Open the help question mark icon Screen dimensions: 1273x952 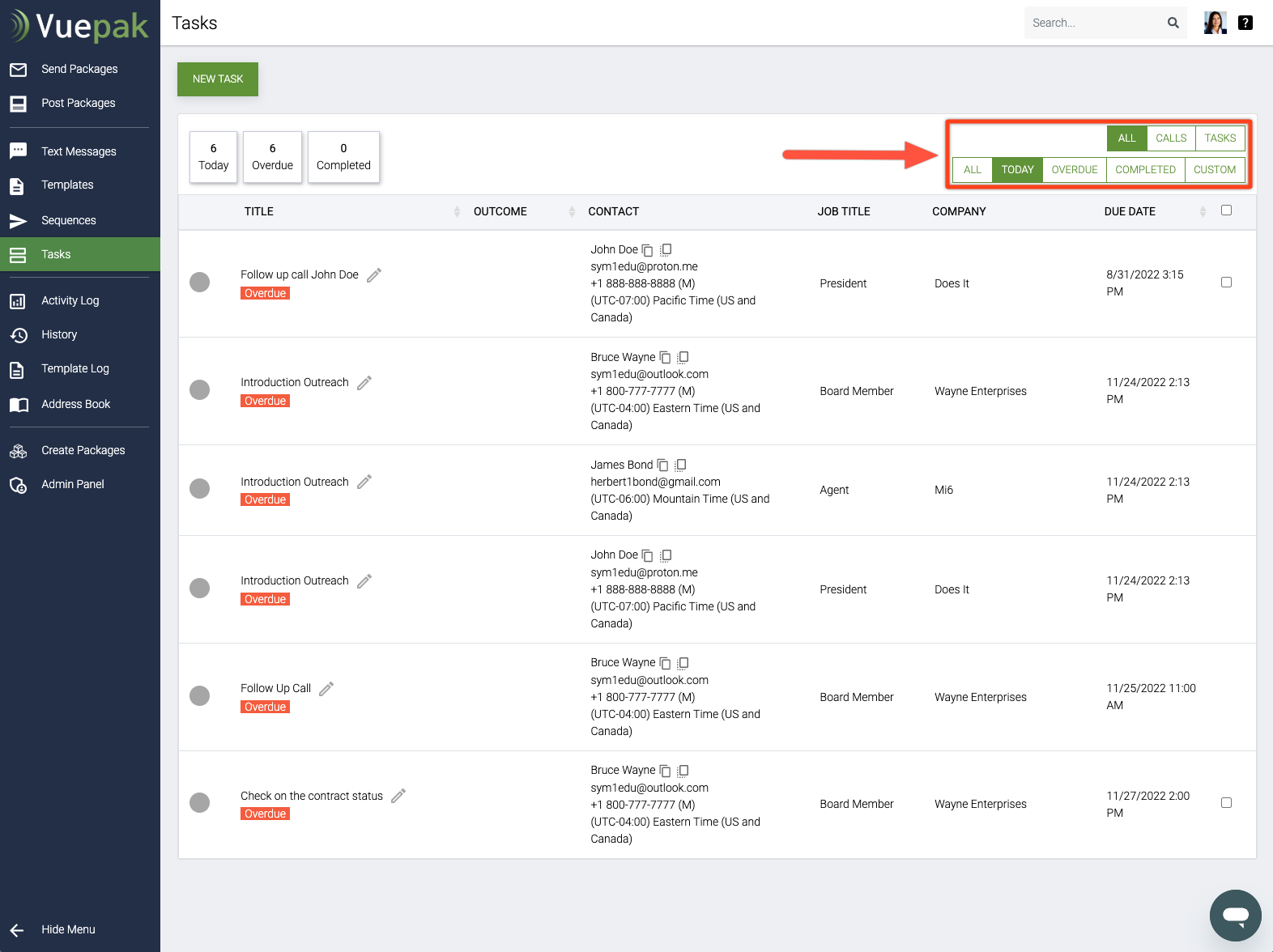click(1245, 23)
